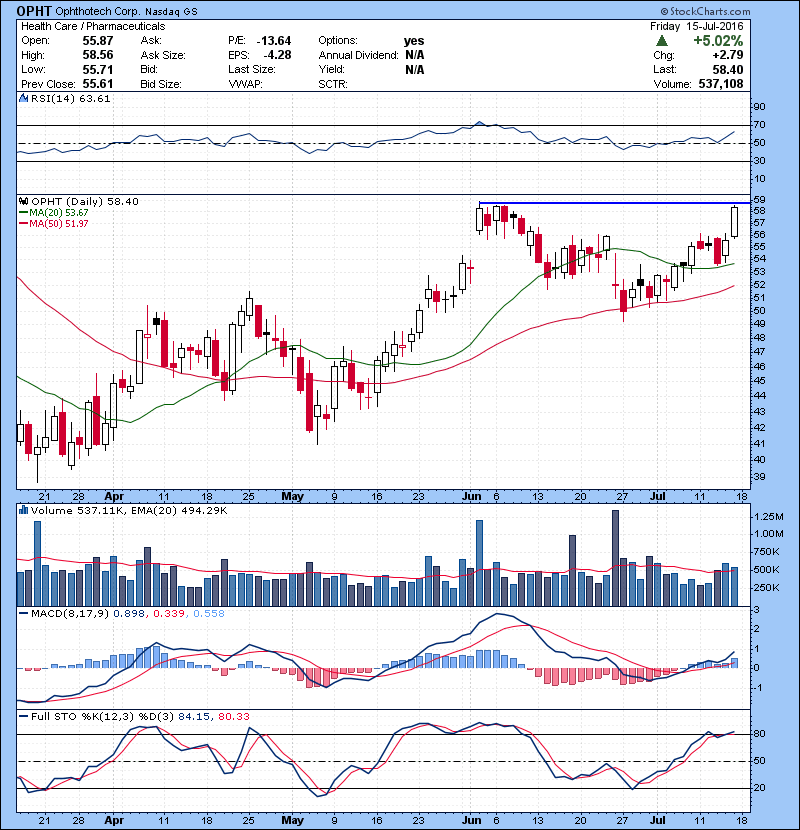Click the MACD histogram value 0.558
The height and width of the screenshot is (830, 800).
pos(209,614)
